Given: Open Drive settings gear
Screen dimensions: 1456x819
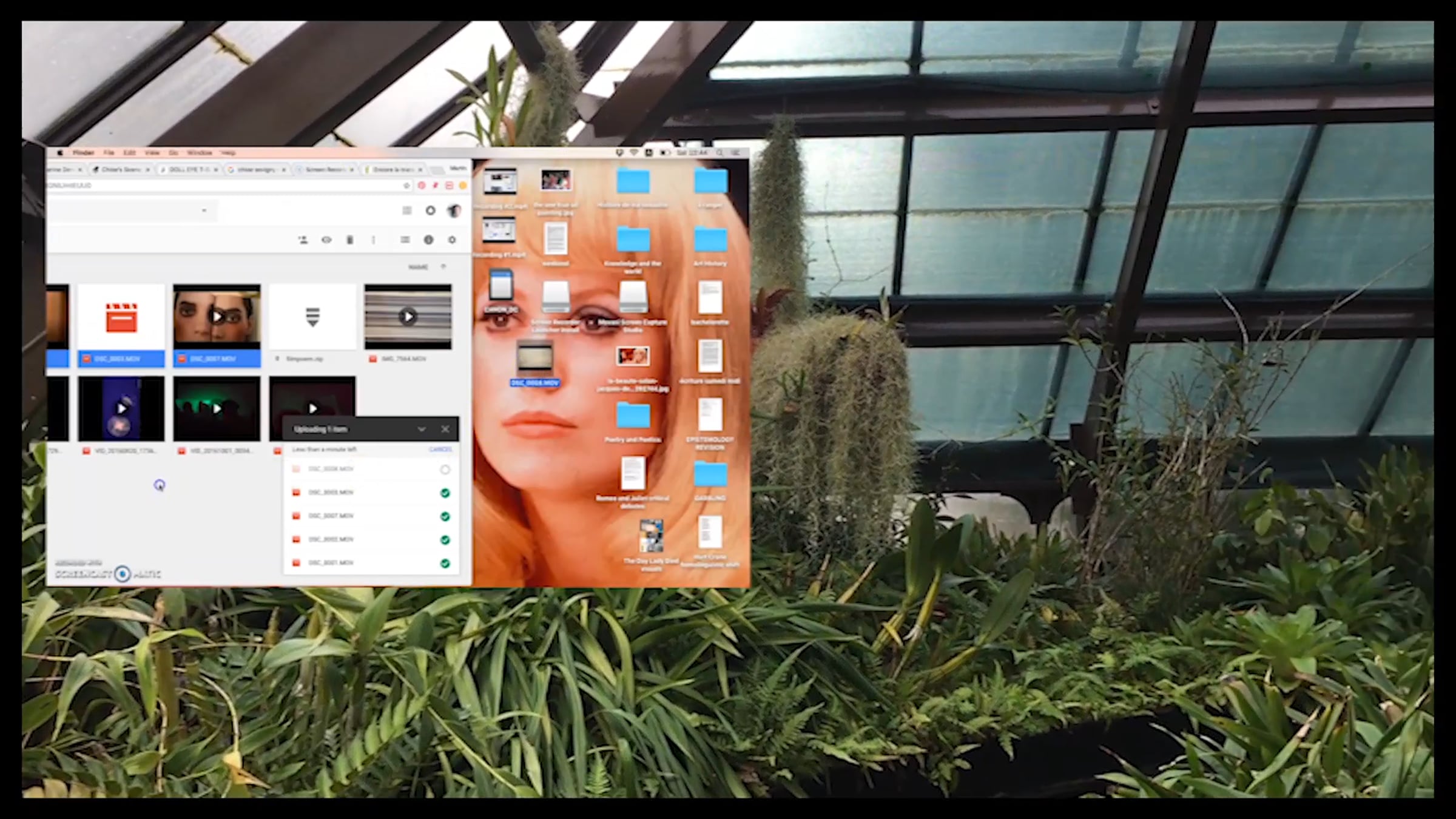Looking at the screenshot, I should pos(452,240).
